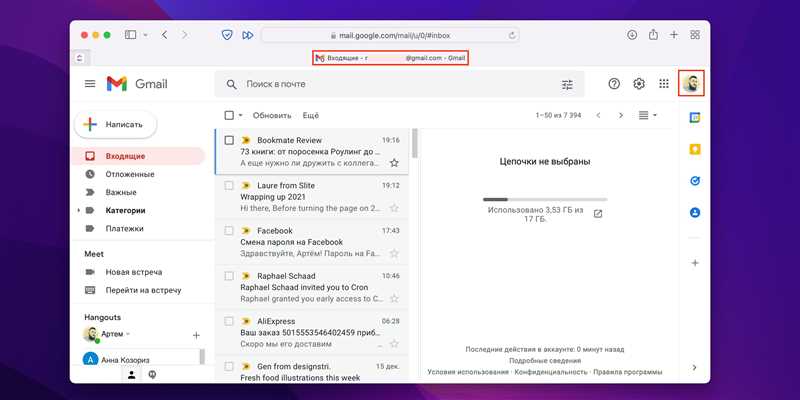Image resolution: width=800 pixels, height=400 pixels.
Task: Check the Bookmate Review email checkbox
Action: [229, 140]
